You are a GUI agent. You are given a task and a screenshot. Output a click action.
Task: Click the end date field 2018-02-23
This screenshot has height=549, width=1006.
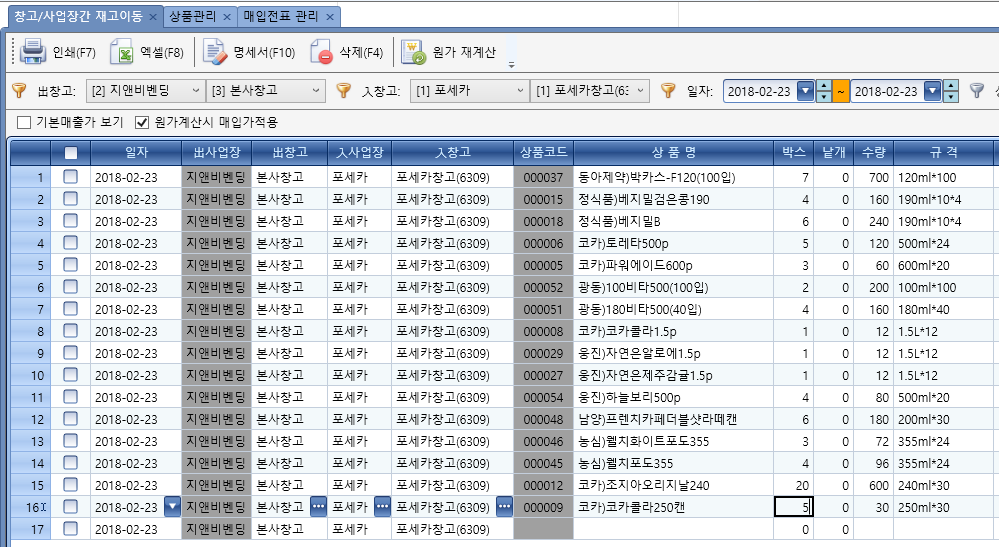coord(887,91)
